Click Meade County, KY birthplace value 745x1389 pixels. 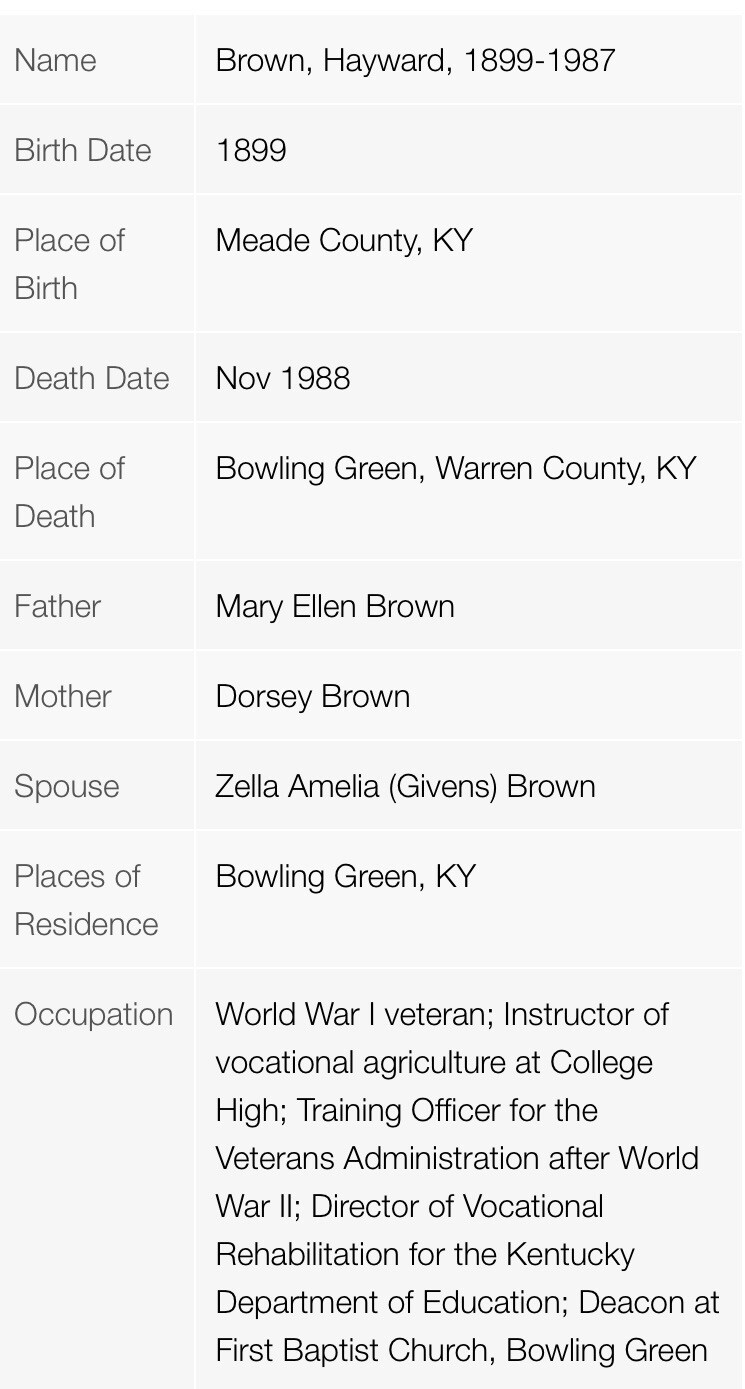tap(344, 240)
